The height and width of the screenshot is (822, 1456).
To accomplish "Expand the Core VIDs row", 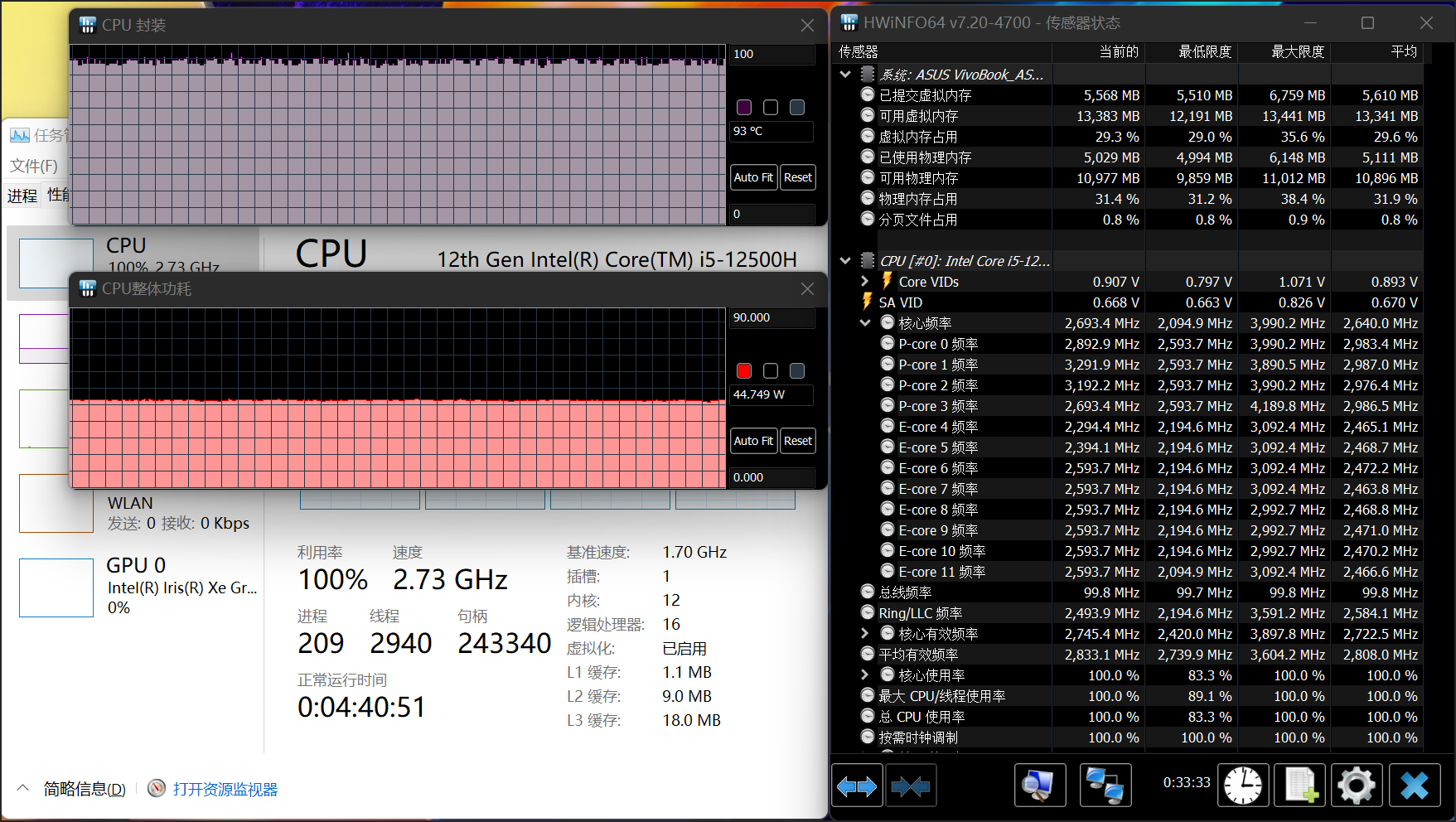I will [865, 282].
